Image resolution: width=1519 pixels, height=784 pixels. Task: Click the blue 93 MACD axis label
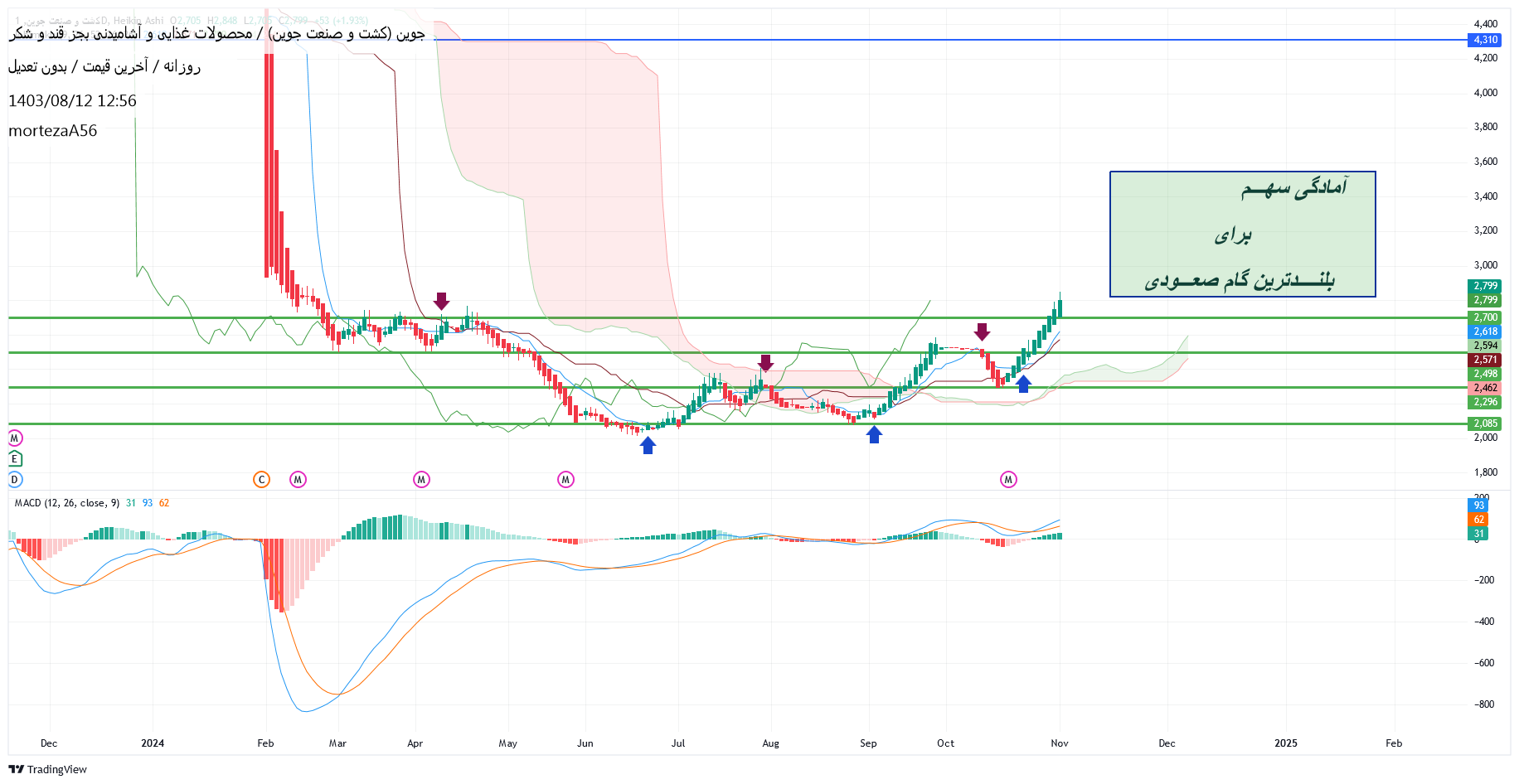click(x=1478, y=506)
